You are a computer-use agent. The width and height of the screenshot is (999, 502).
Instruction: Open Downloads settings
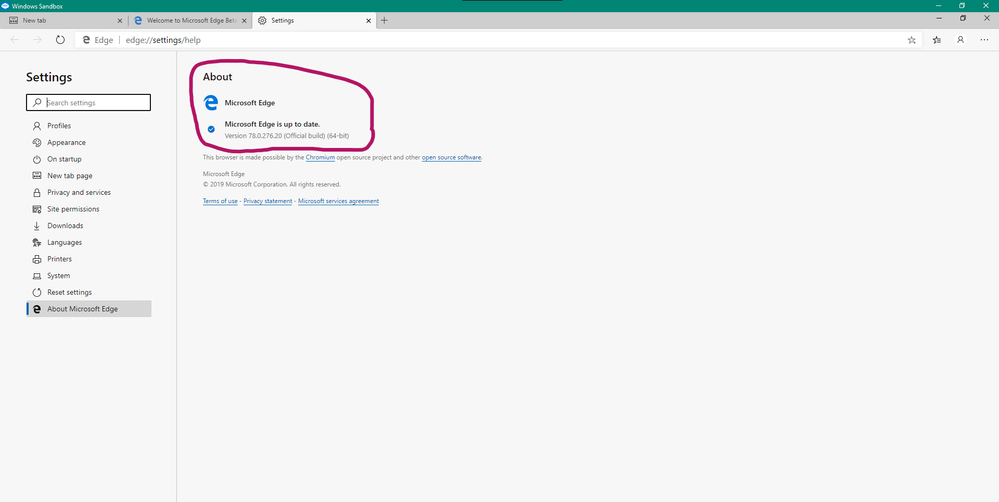(x=89, y=226)
